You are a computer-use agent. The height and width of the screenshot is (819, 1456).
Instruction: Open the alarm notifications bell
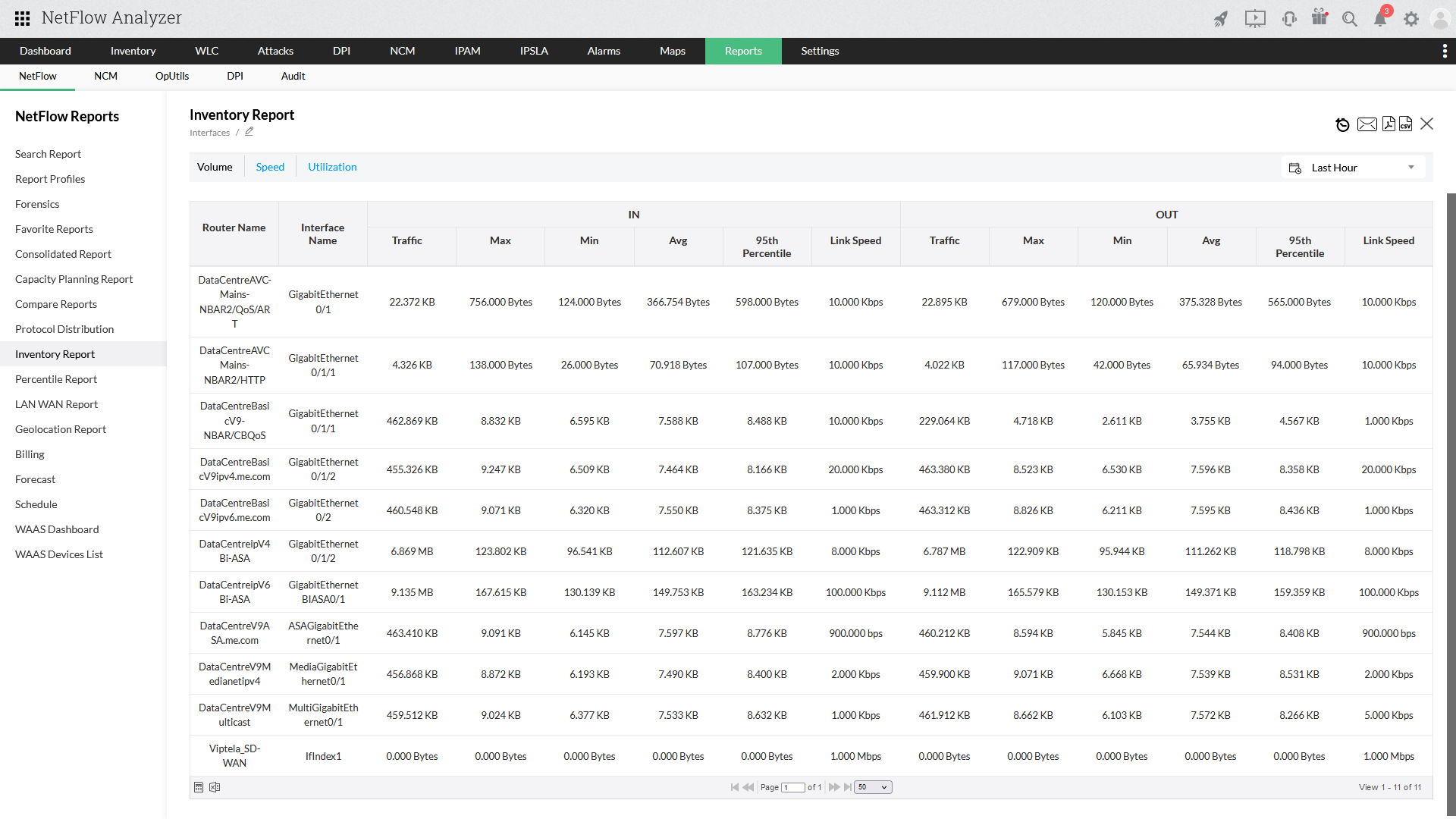(1380, 19)
